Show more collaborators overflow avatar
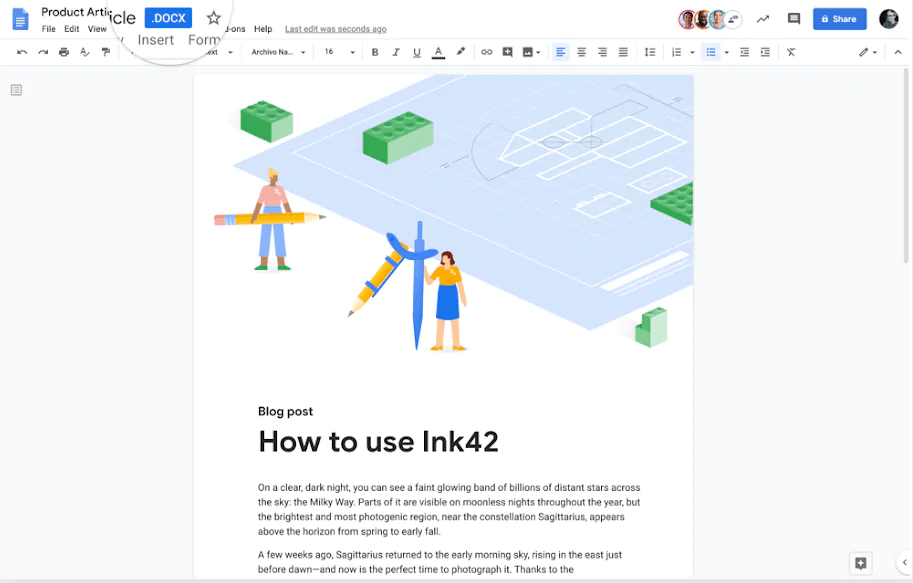913x583 pixels. click(734, 19)
